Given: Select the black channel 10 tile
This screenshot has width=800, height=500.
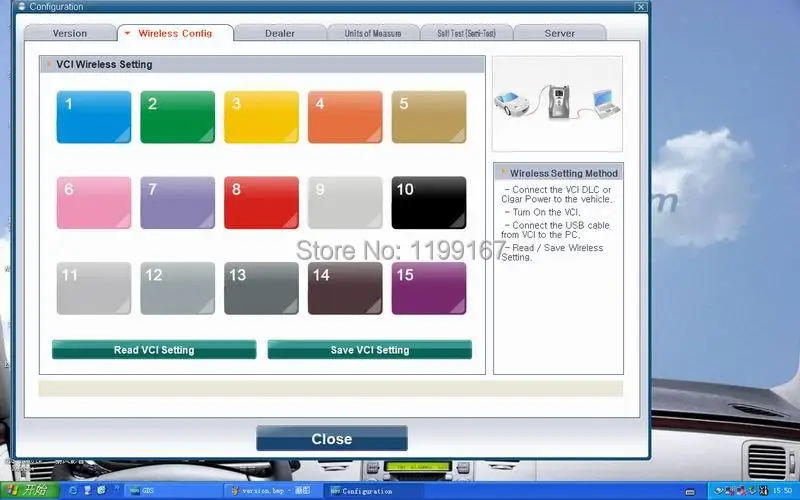Looking at the screenshot, I should coord(429,203).
